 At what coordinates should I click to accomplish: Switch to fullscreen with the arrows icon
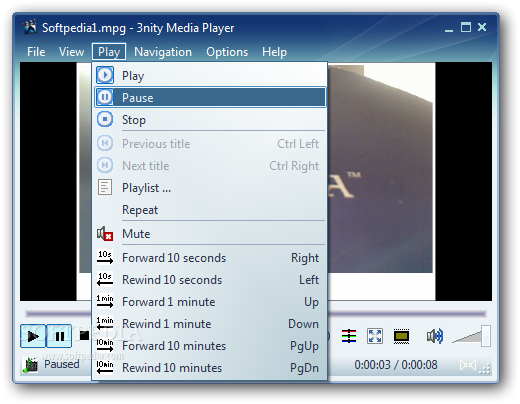[x=375, y=336]
